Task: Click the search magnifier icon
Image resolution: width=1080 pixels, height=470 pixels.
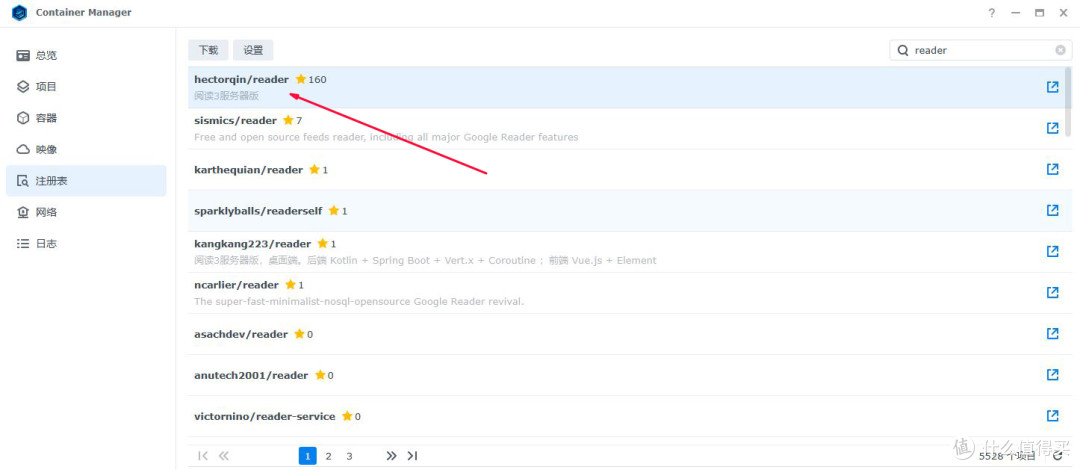Action: 902,50
